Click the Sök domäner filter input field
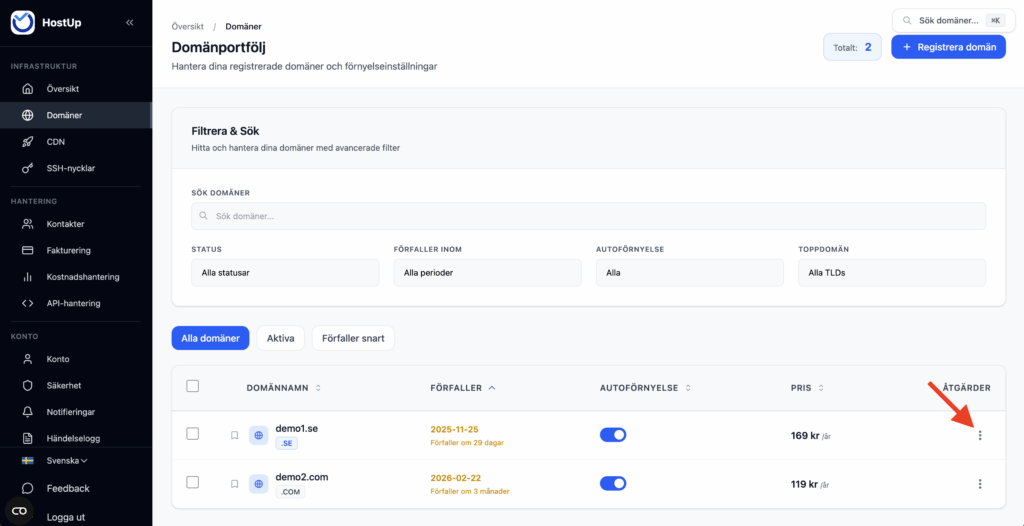Image resolution: width=1024 pixels, height=526 pixels. (x=588, y=216)
